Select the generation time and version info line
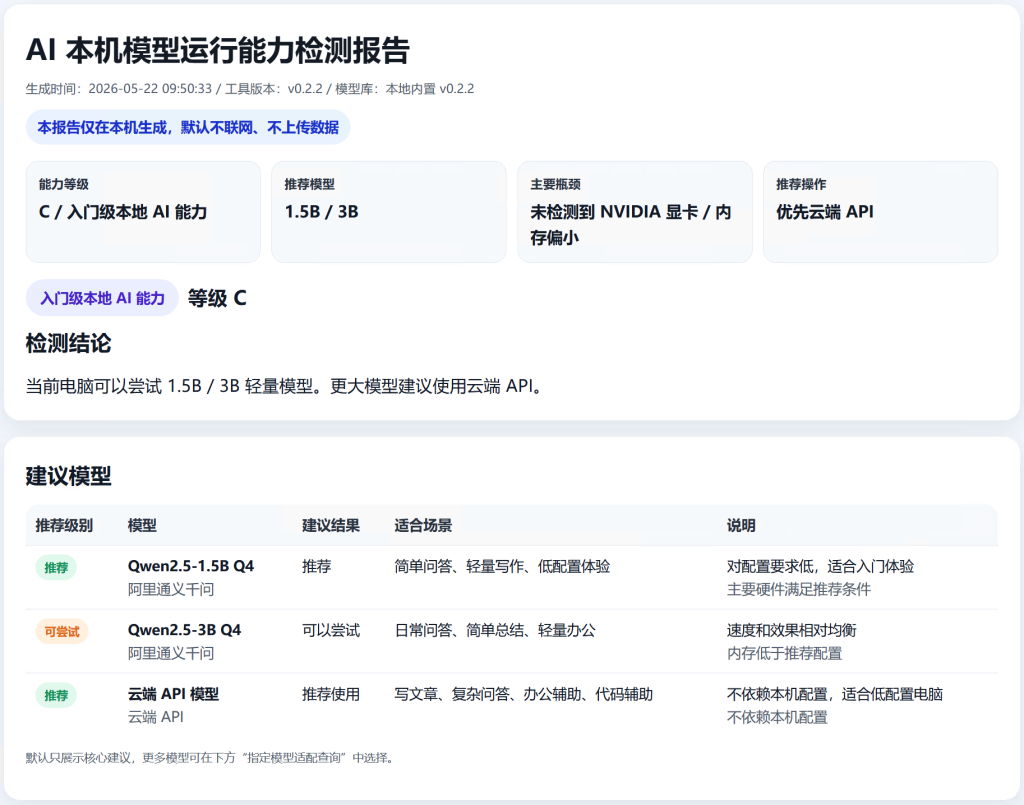This screenshot has height=805, width=1024. click(249, 89)
